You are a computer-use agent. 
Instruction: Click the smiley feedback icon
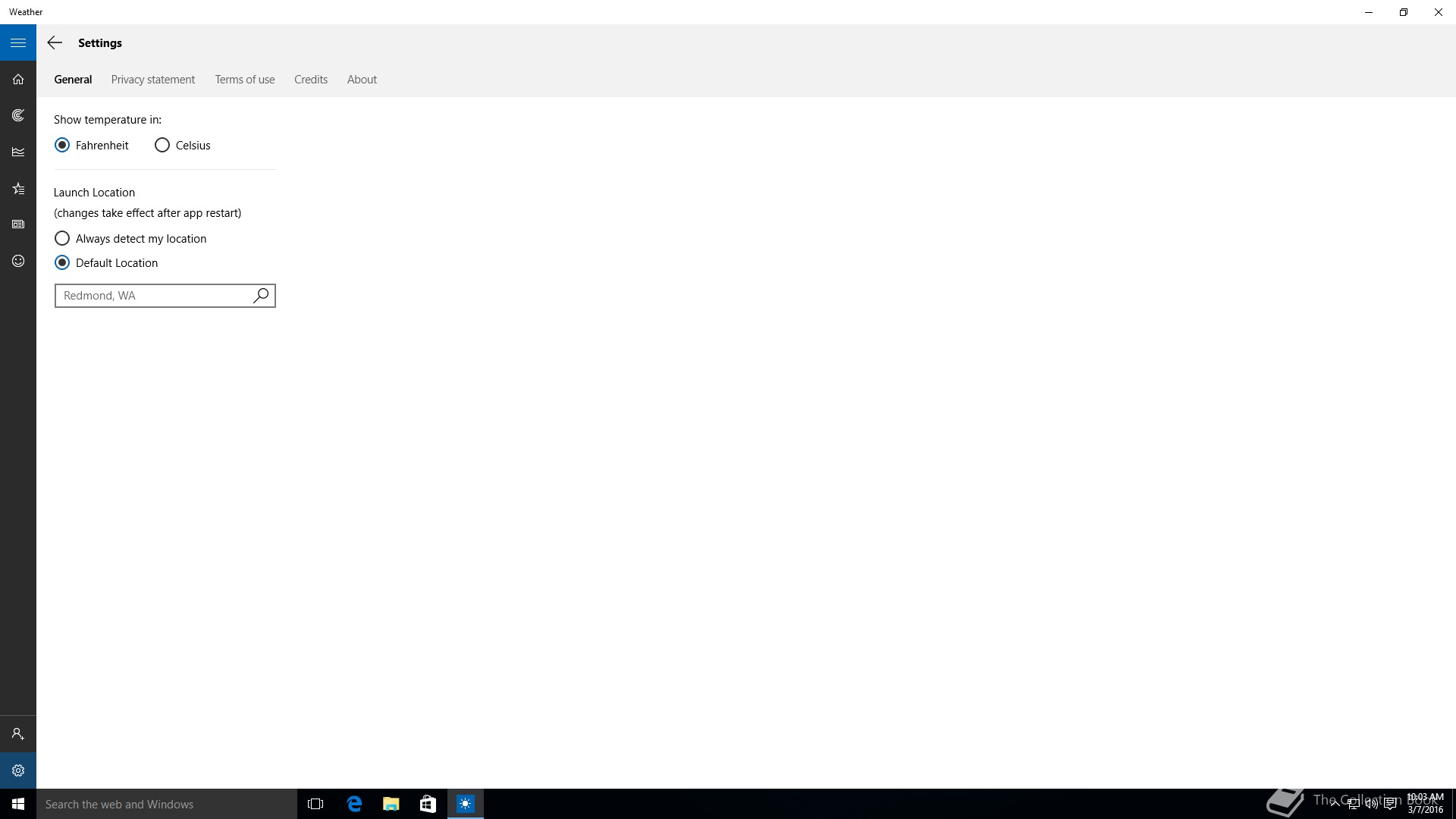18,261
